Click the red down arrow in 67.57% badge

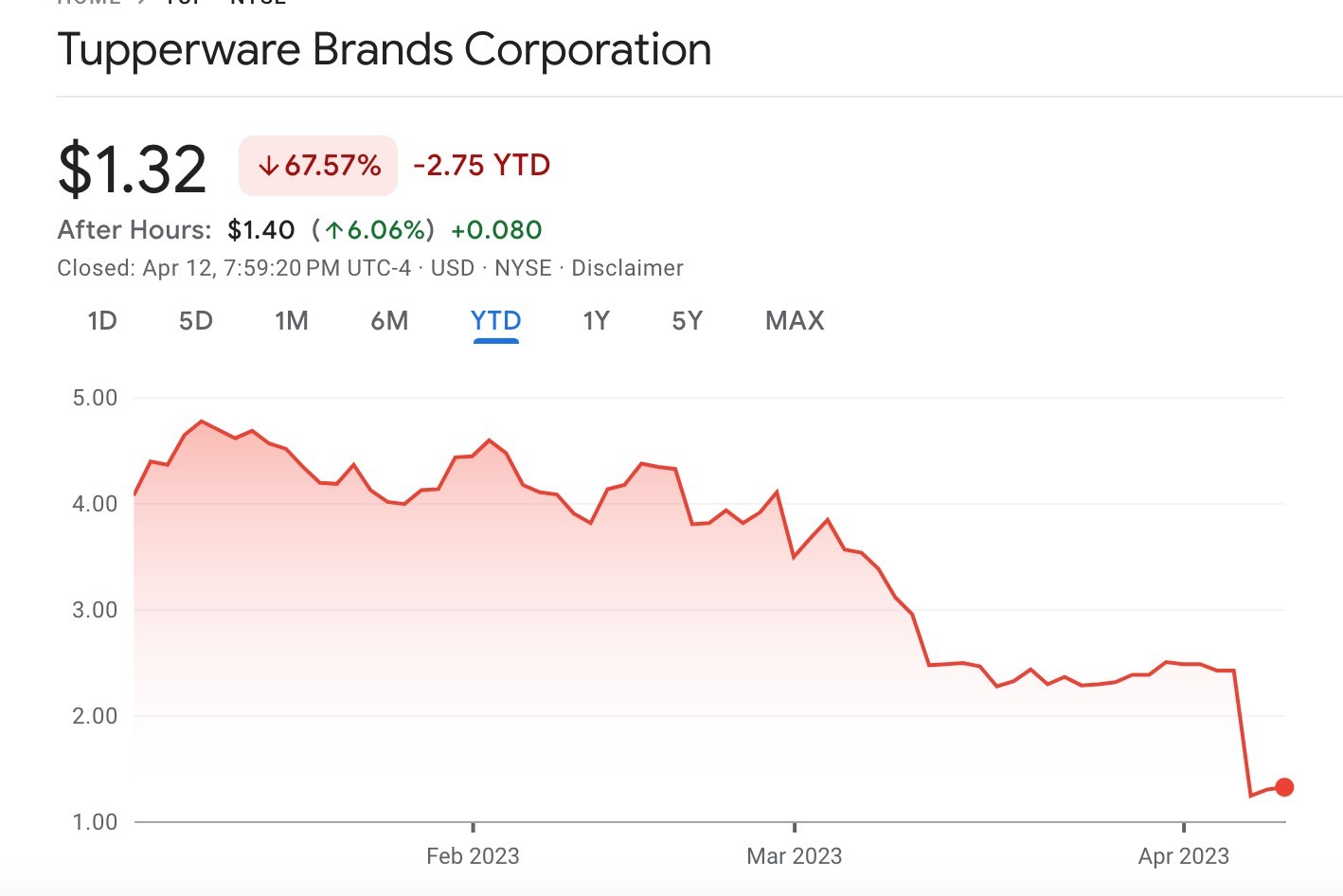pos(269,167)
